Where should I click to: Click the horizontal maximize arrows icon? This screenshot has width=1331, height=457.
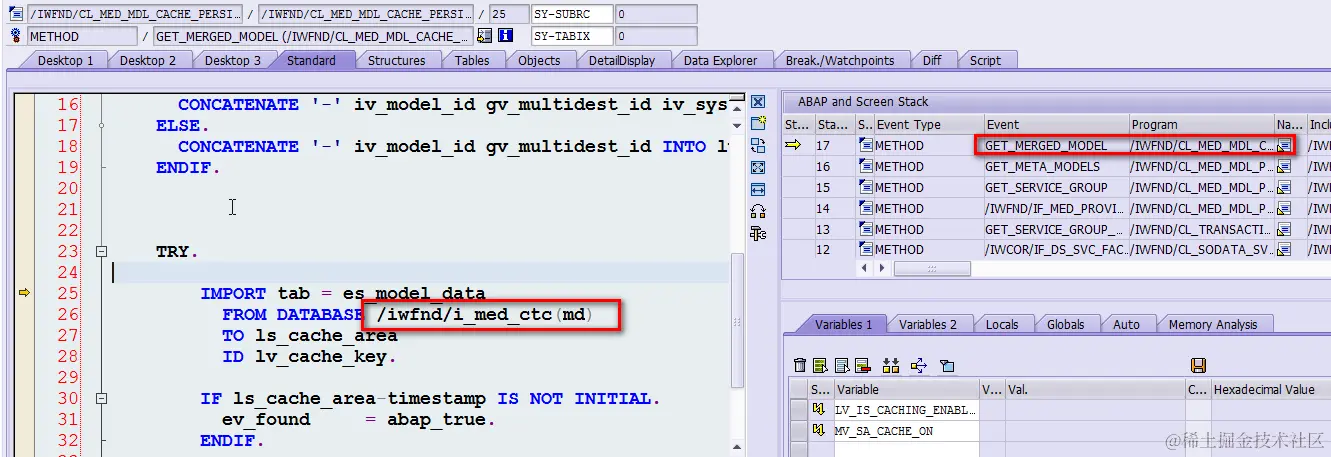(758, 189)
